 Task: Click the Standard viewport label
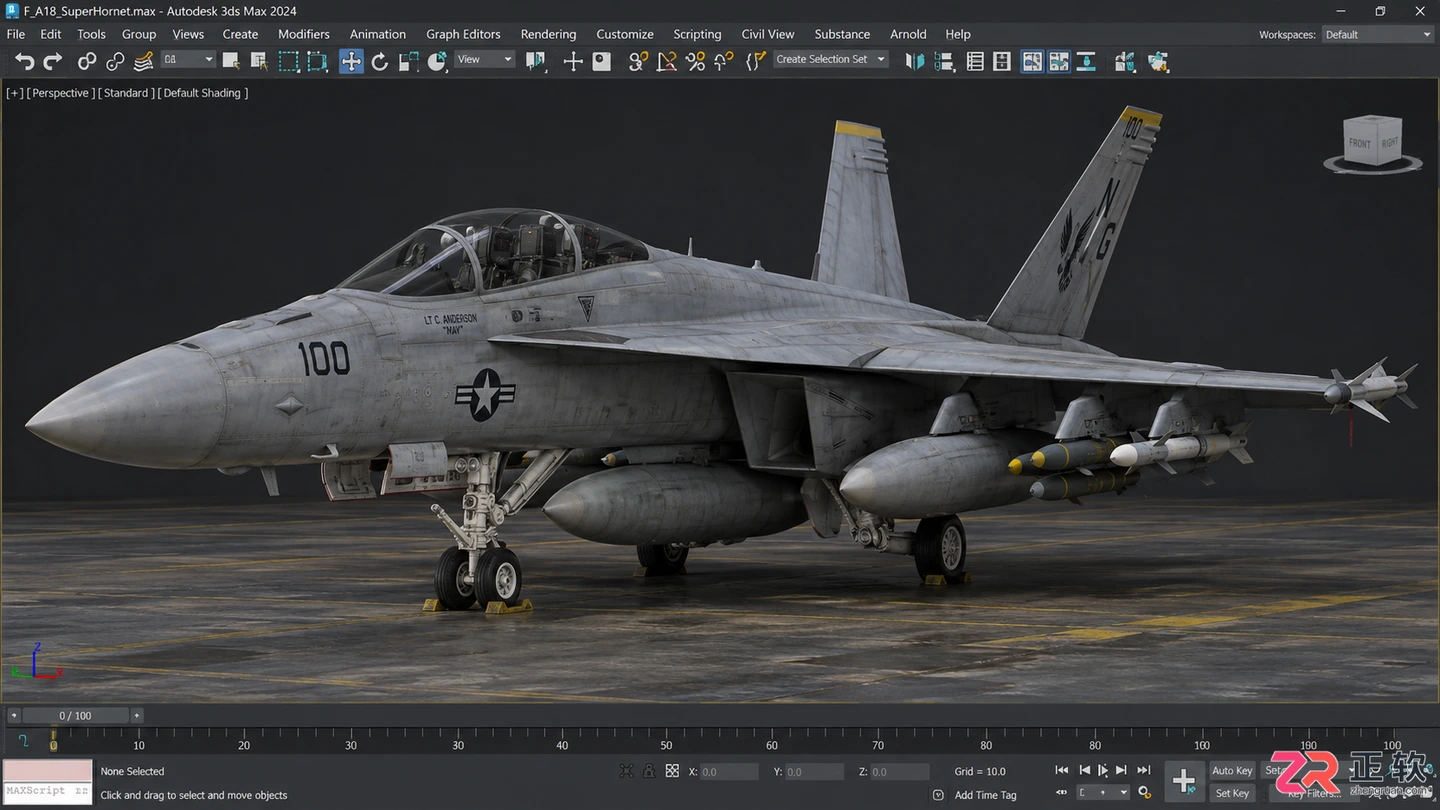[x=126, y=93]
